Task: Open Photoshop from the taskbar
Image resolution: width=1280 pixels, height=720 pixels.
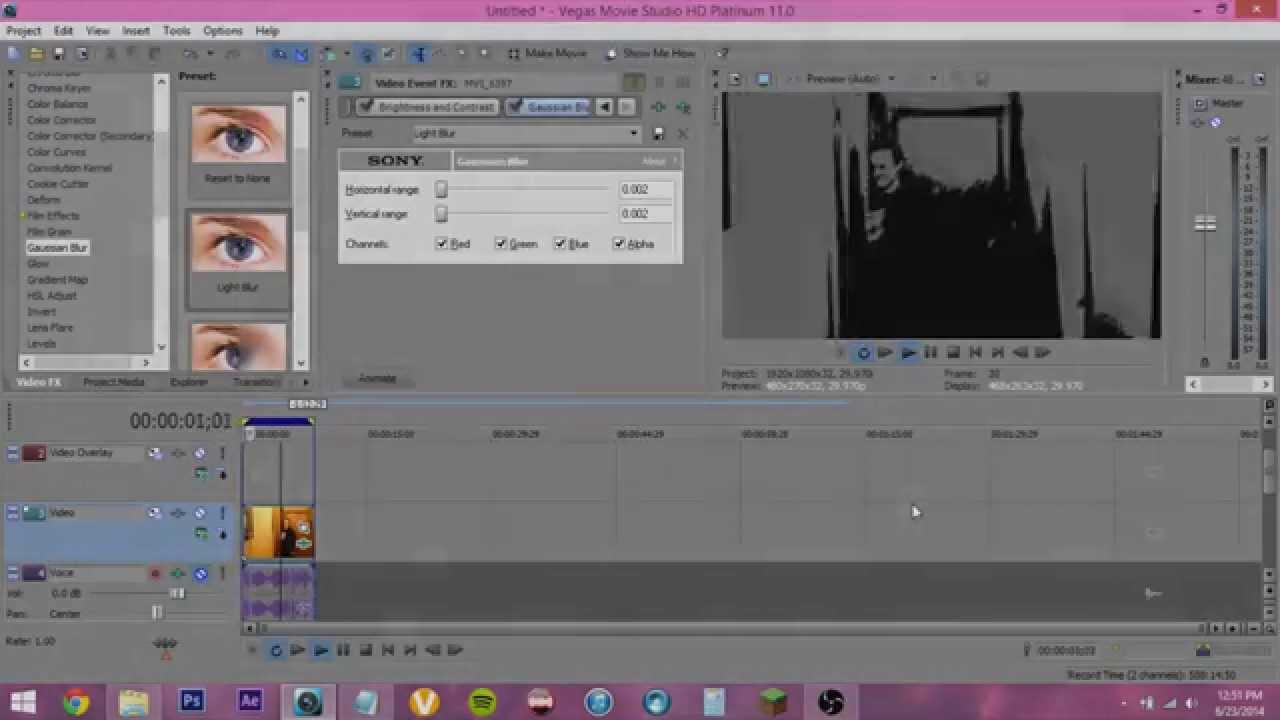Action: click(191, 702)
